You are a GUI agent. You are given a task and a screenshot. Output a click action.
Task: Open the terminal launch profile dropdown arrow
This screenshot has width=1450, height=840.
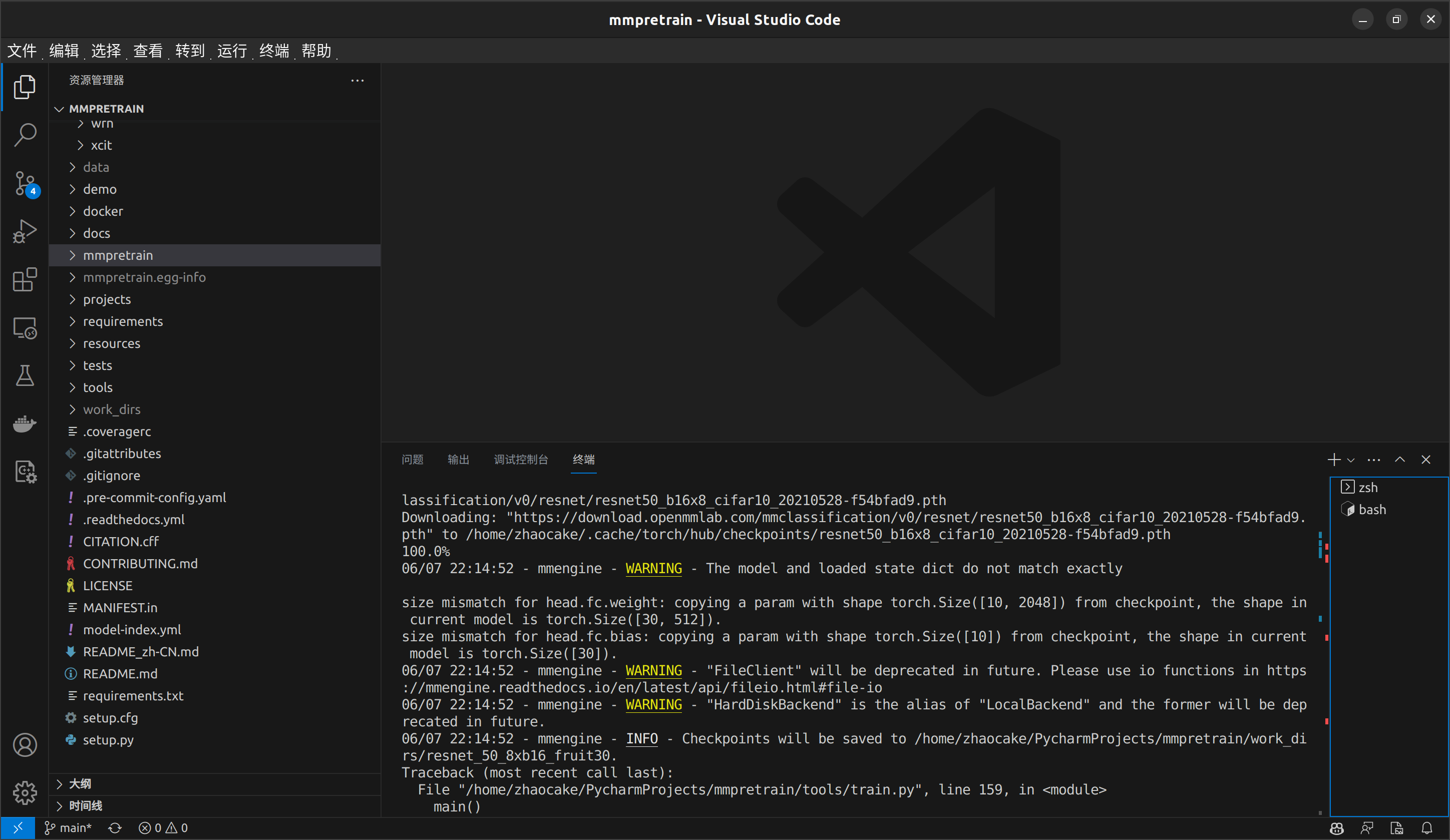(x=1350, y=460)
